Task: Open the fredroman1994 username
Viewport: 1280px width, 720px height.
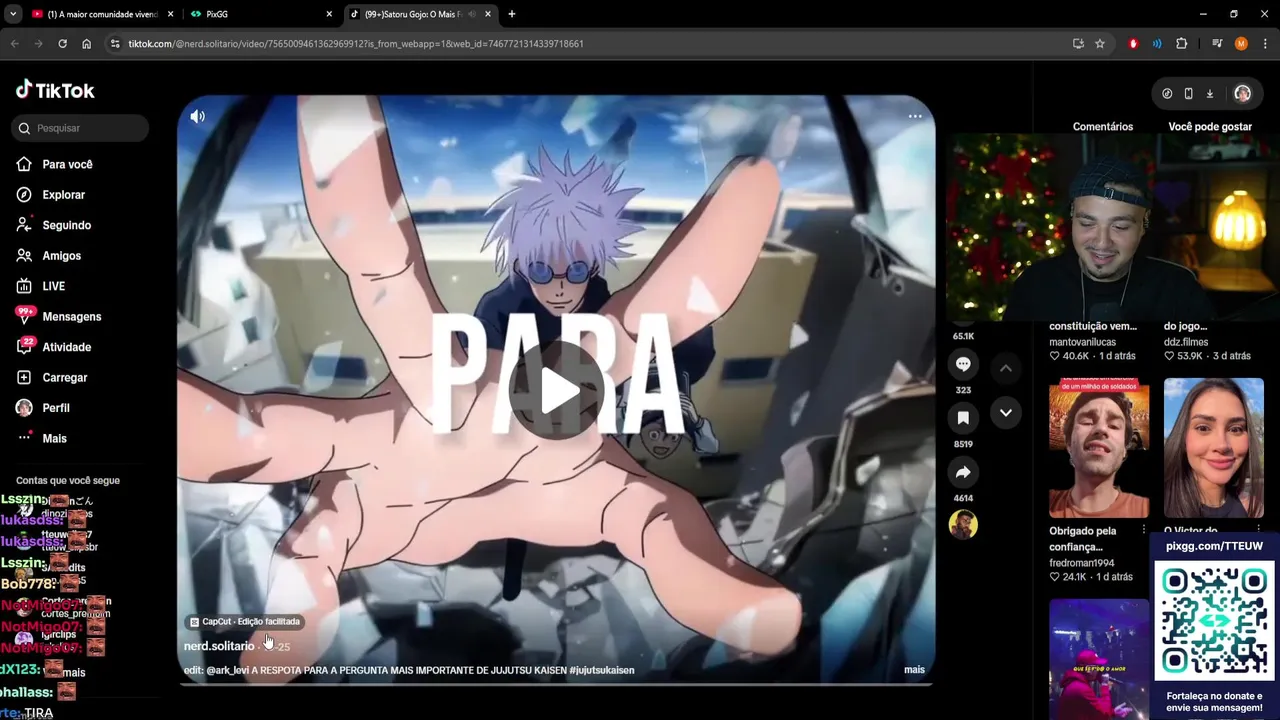Action: (x=1081, y=563)
